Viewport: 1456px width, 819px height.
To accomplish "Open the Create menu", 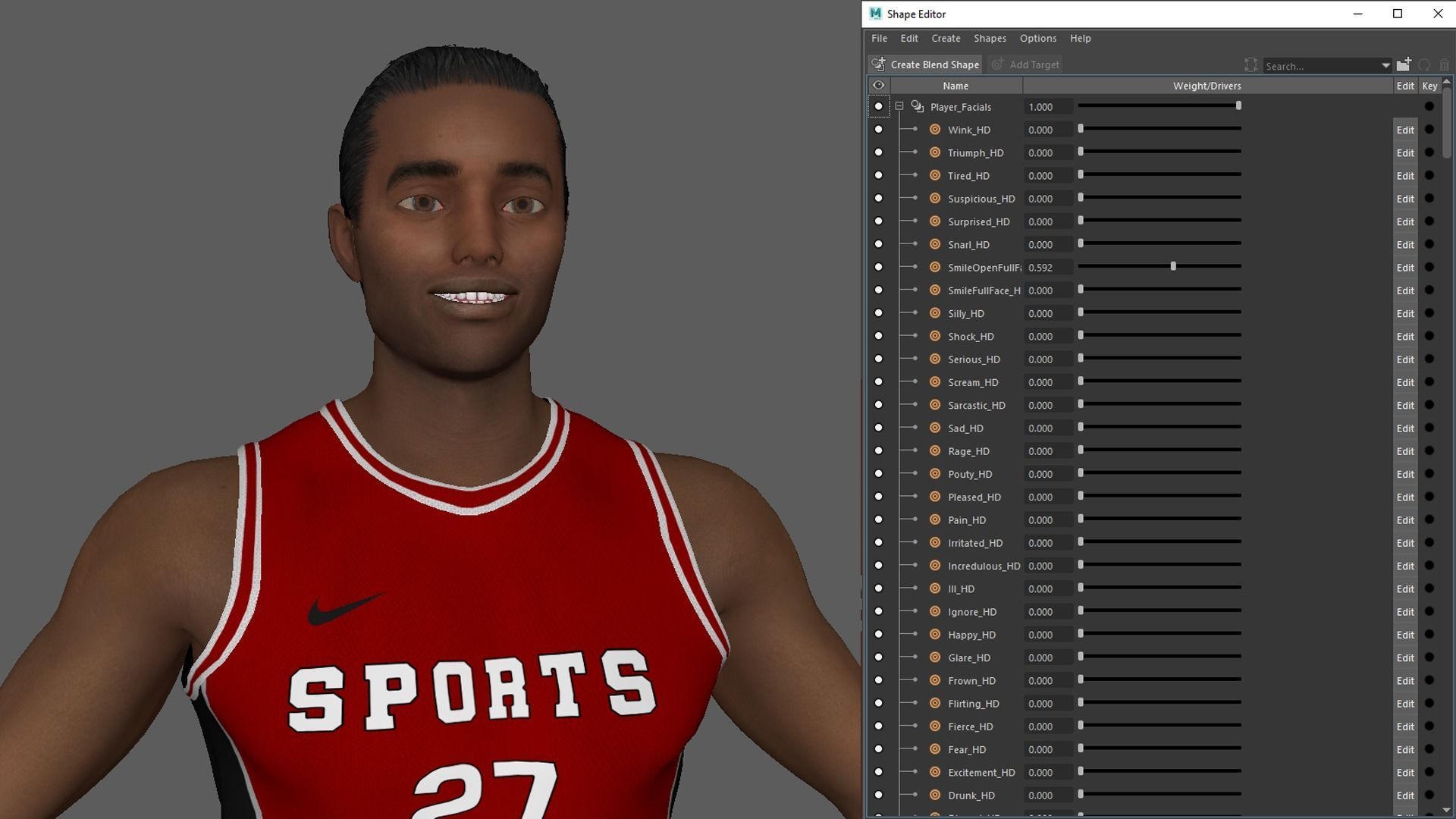I will [x=946, y=38].
